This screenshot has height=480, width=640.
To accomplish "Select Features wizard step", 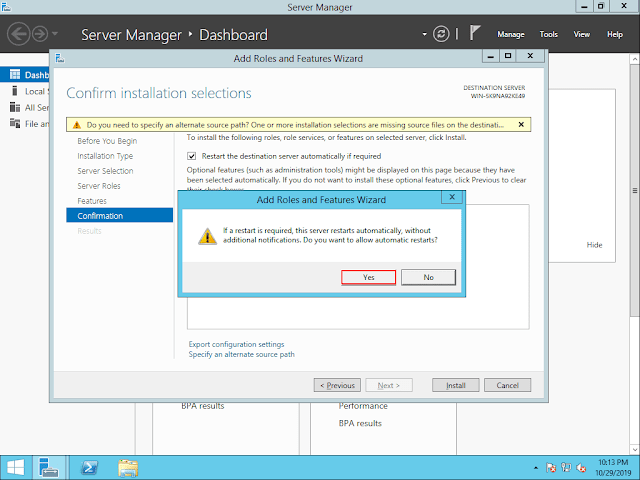I will [x=92, y=201].
